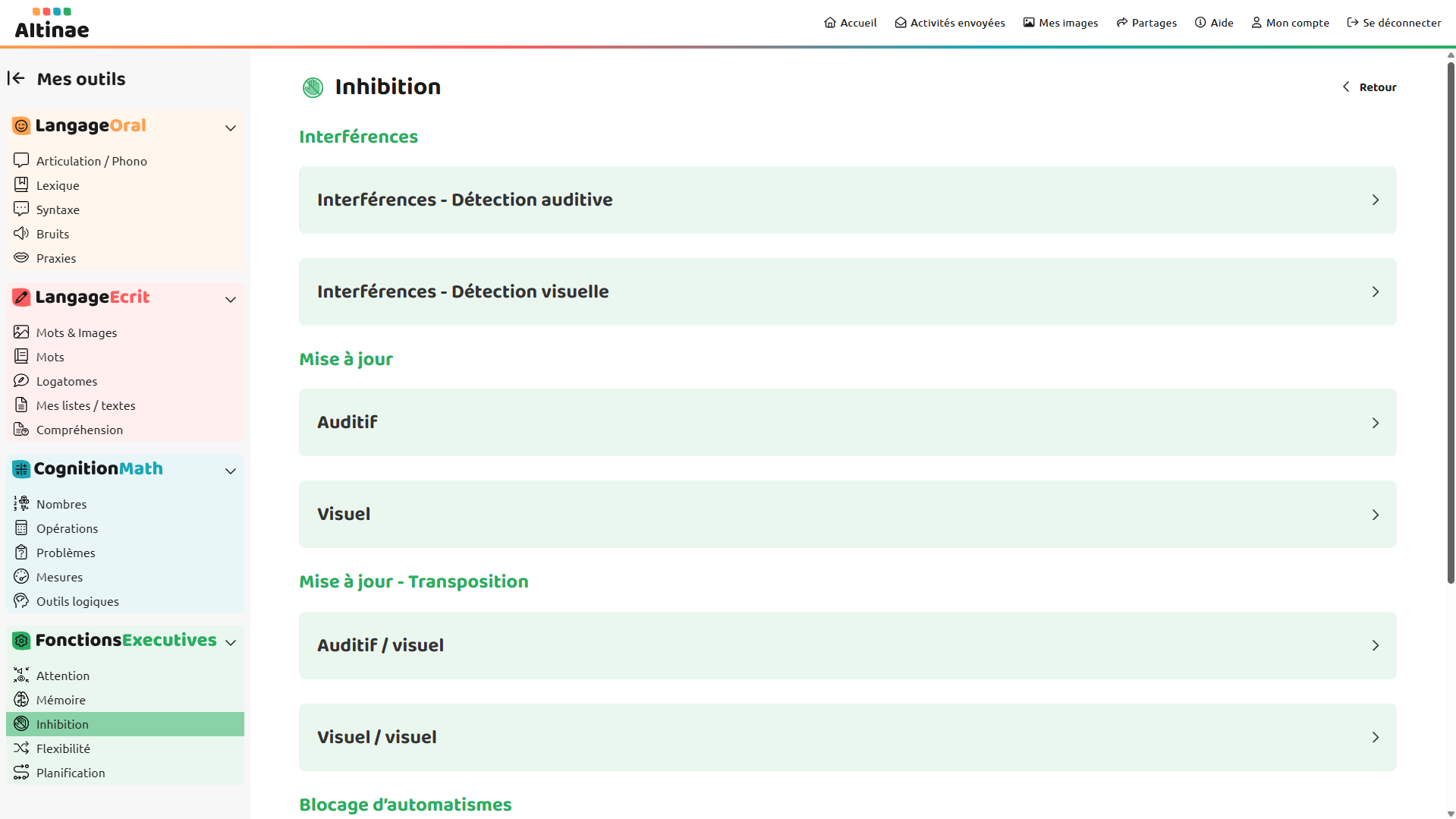Go to Mes images page
The height and width of the screenshot is (819, 1456).
pyautogui.click(x=1060, y=23)
